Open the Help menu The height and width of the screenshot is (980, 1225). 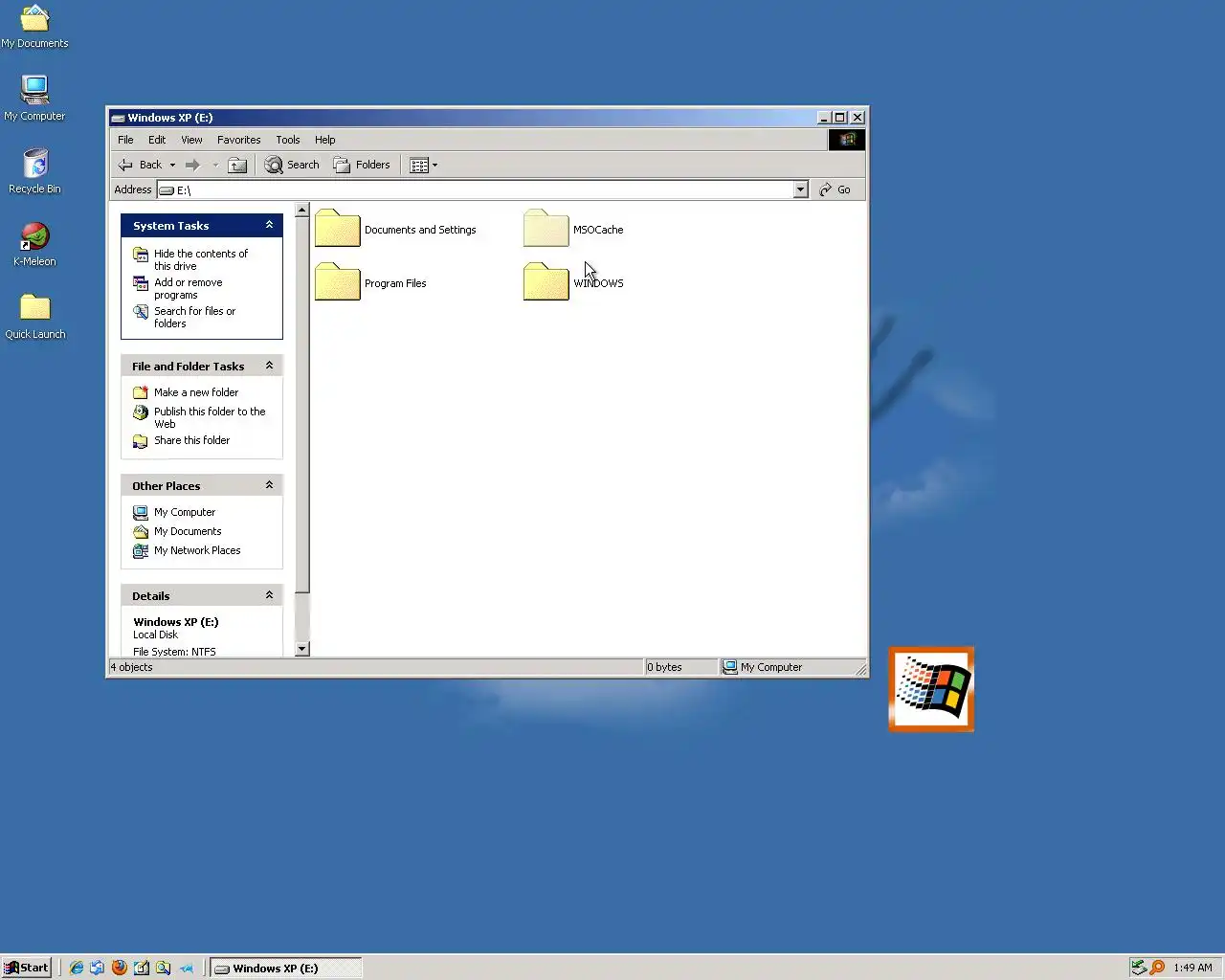pyautogui.click(x=325, y=140)
